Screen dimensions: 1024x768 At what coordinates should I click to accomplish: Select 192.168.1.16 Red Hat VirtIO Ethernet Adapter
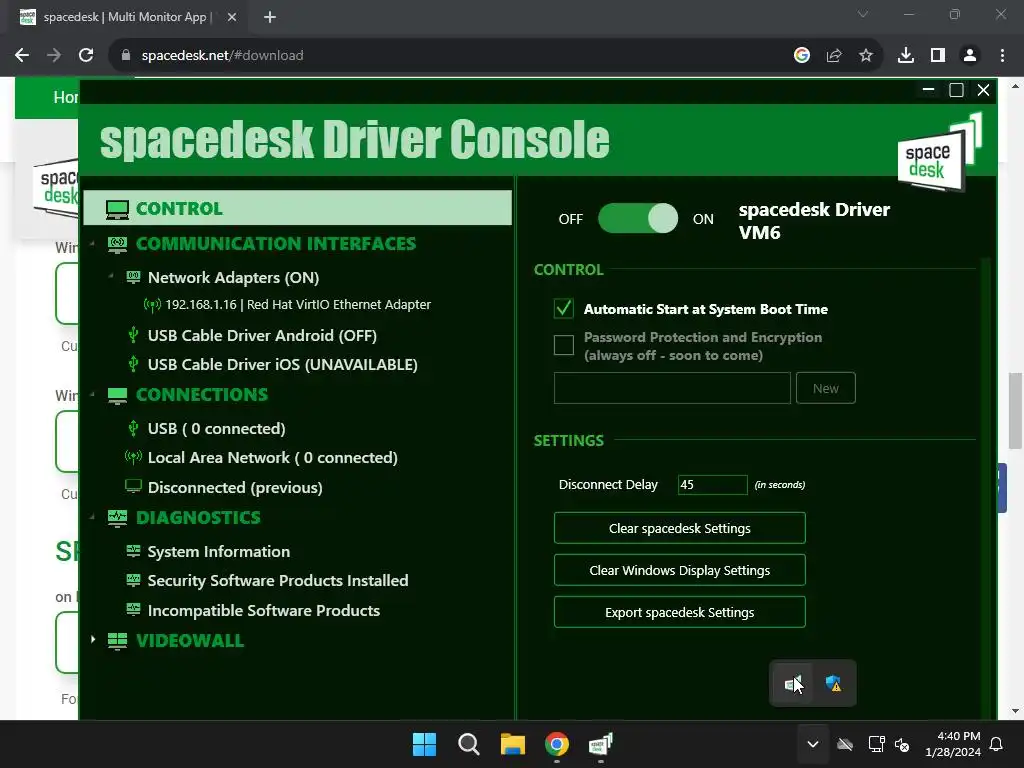click(x=298, y=304)
